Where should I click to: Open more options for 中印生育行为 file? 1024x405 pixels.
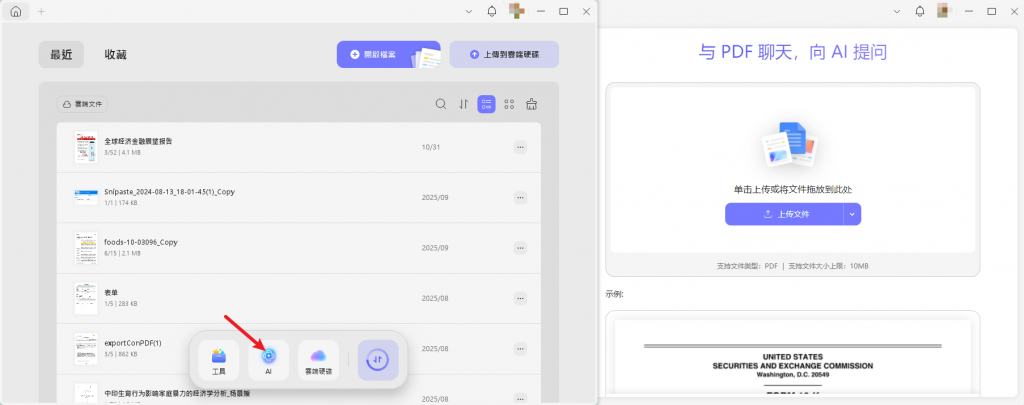[520, 398]
